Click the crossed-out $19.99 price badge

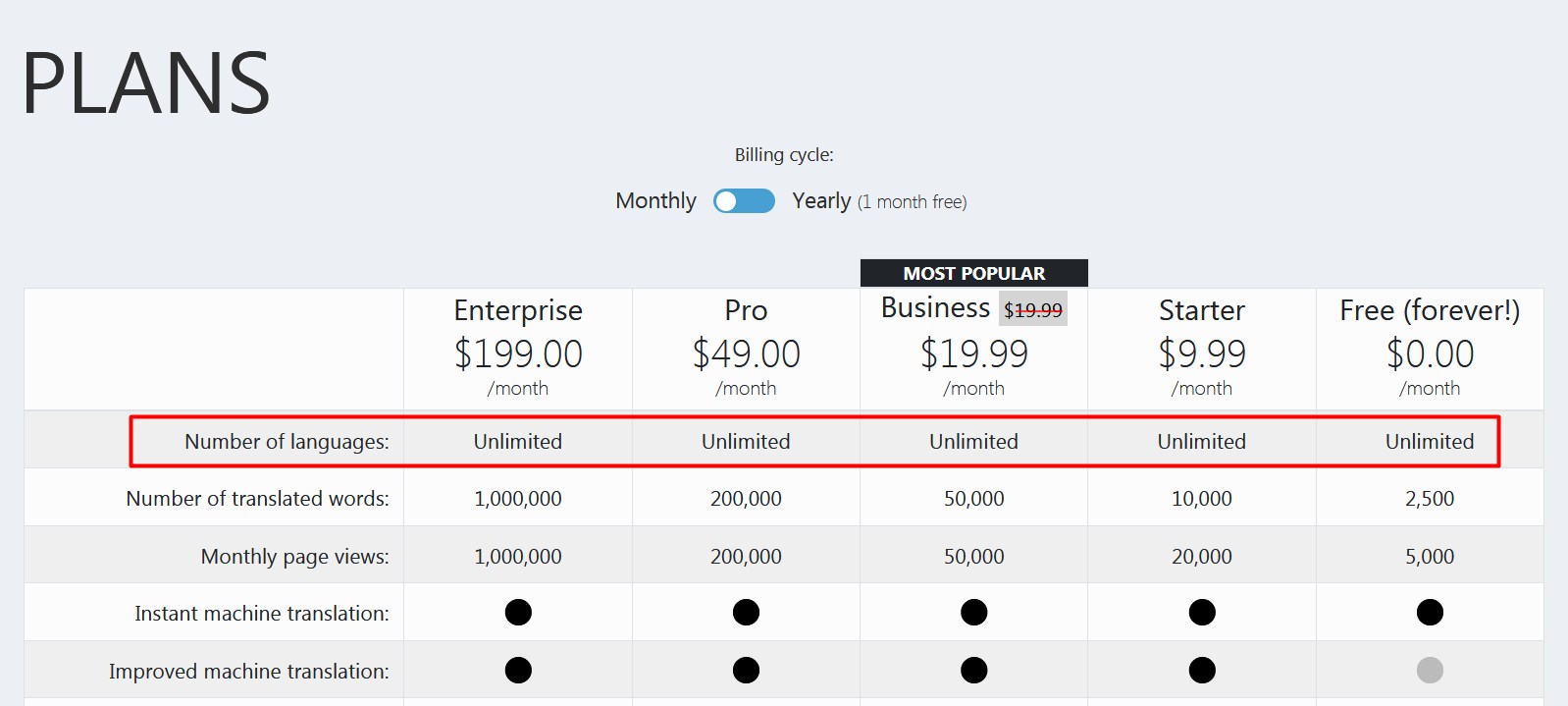[1033, 309]
